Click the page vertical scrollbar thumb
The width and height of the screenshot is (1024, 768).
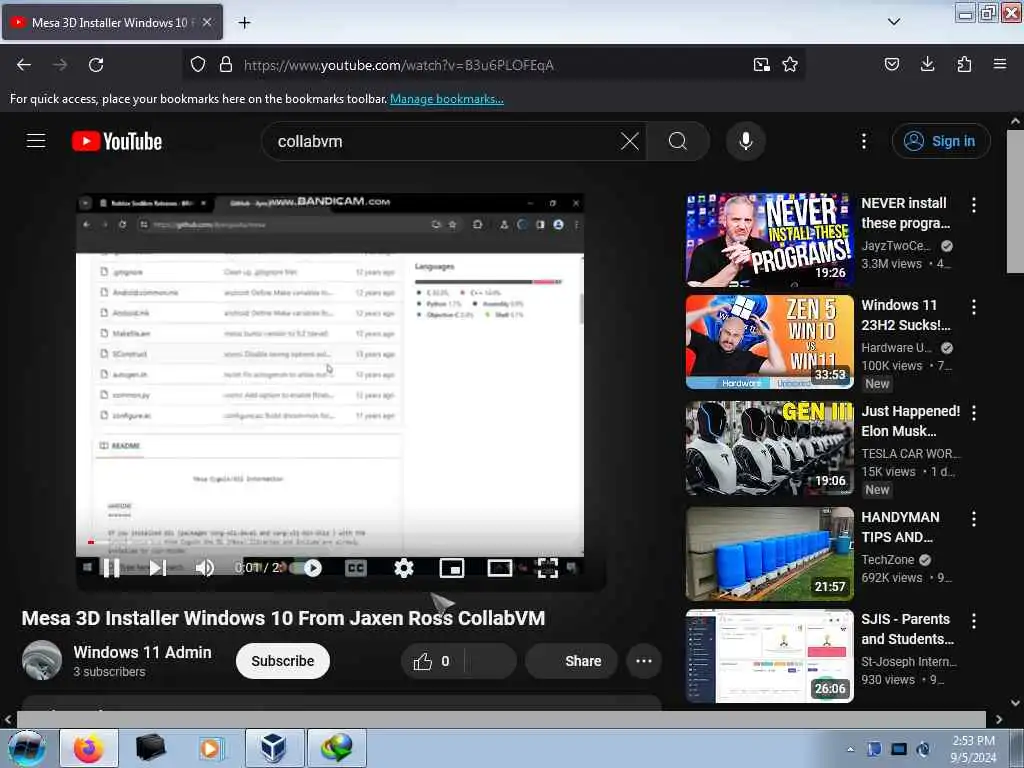[1015, 201]
